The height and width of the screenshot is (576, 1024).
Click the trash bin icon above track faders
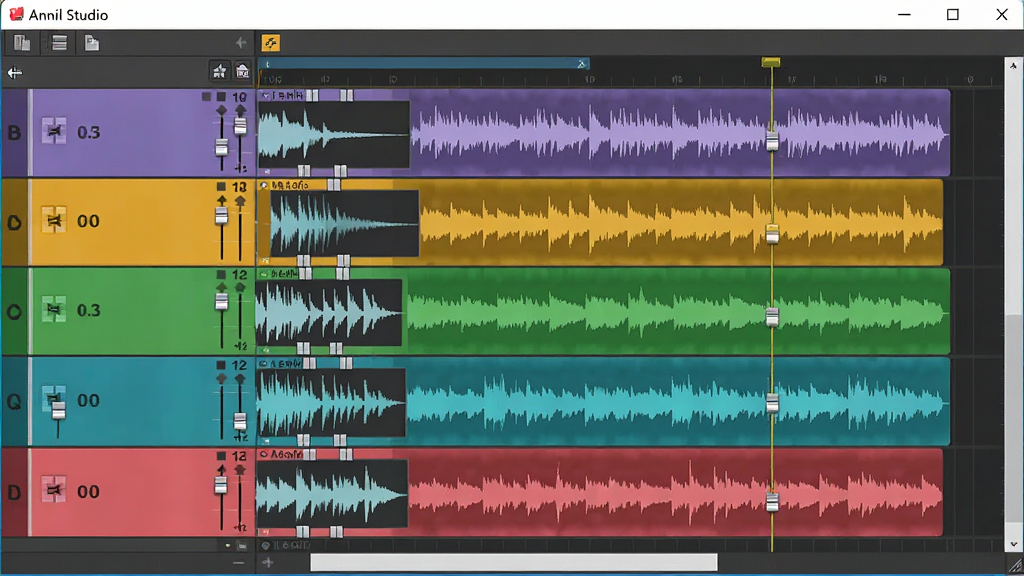(x=242, y=71)
